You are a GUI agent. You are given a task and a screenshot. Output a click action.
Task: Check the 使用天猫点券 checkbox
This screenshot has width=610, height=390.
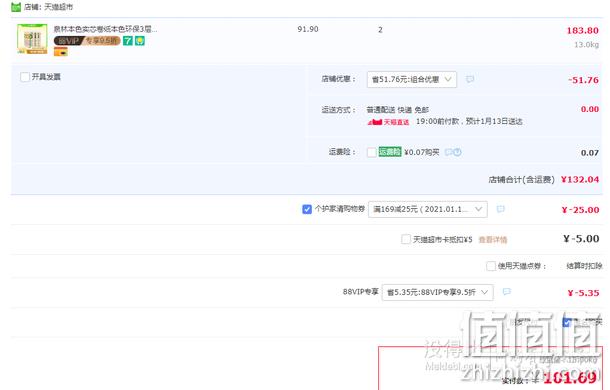491,266
